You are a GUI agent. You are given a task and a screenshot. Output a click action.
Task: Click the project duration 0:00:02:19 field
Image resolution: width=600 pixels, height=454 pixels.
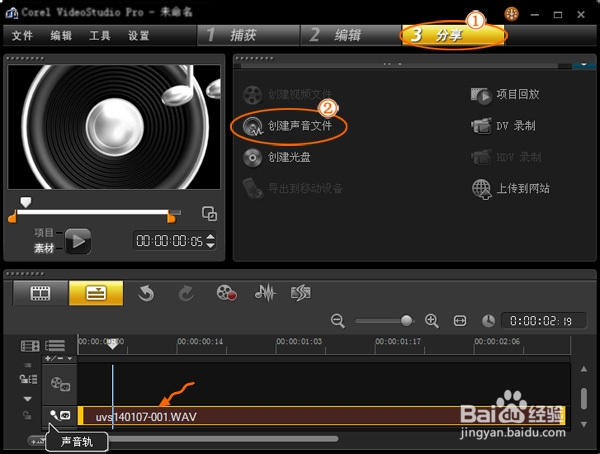point(544,321)
